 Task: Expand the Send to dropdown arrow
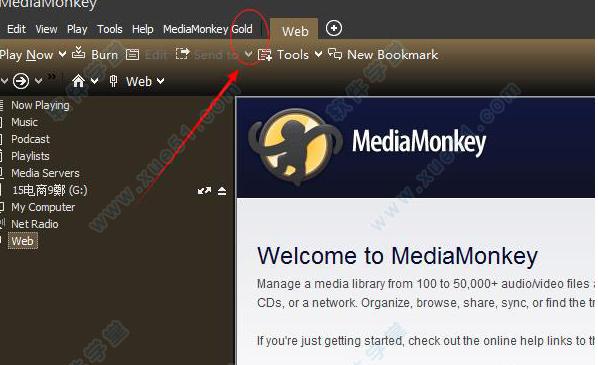click(248, 55)
